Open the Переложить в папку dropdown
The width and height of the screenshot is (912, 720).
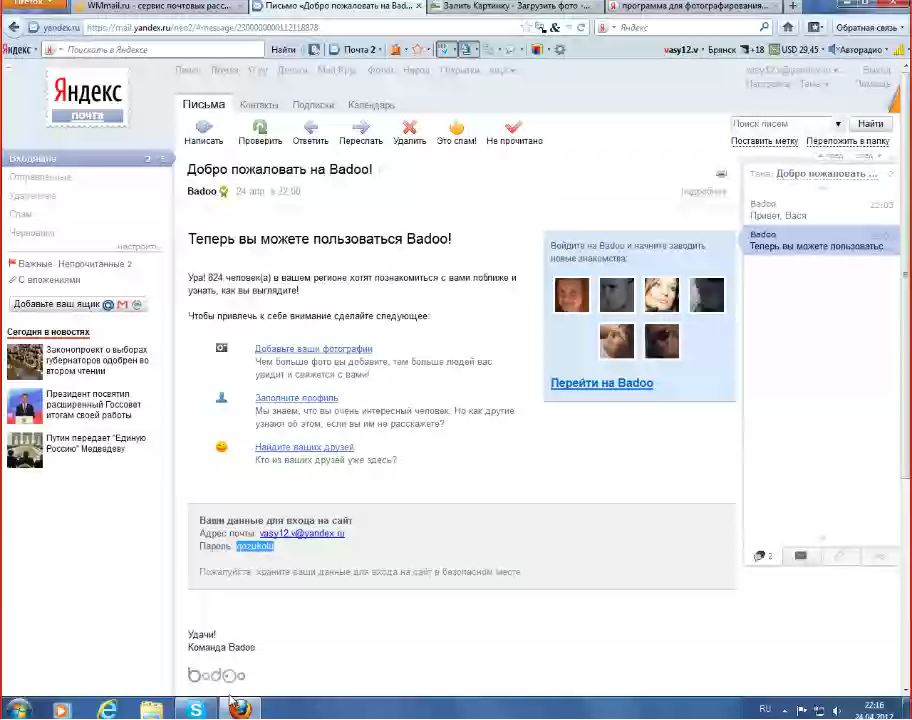[847, 141]
